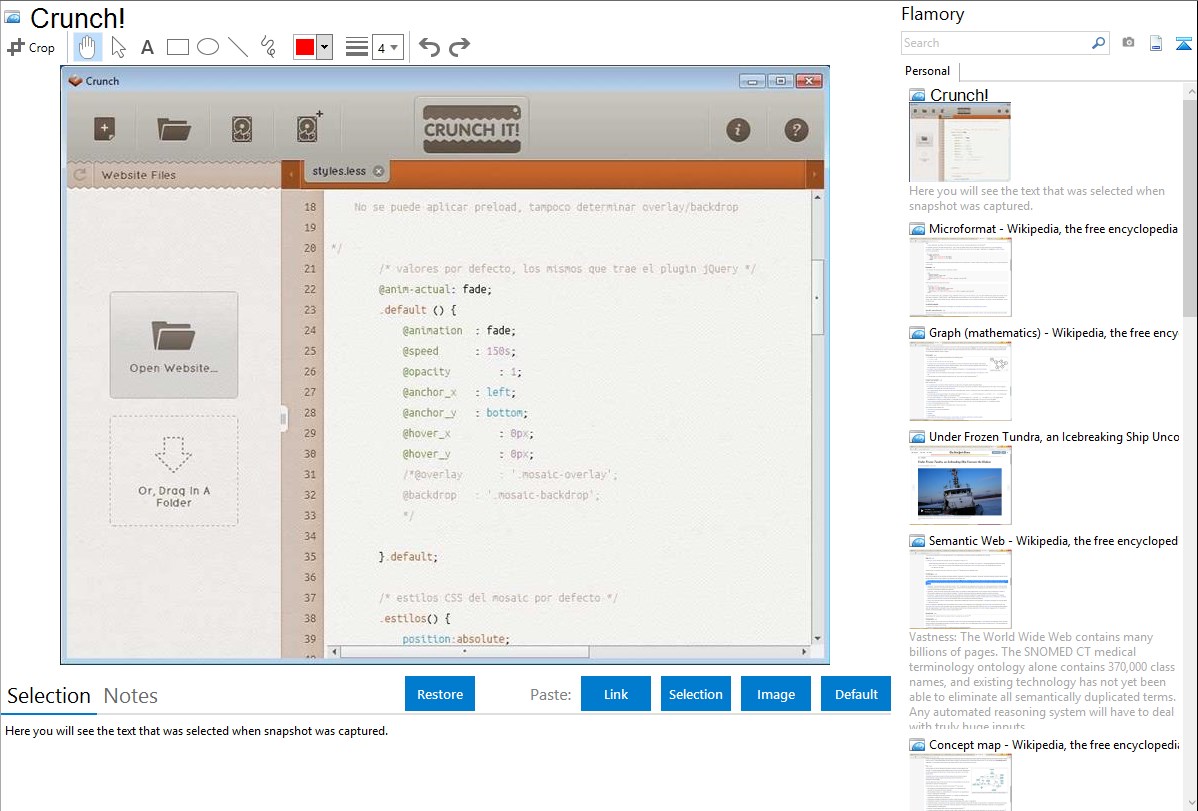Image resolution: width=1198 pixels, height=811 pixels.
Task: Click code line 38 .estilos() {
Action: coord(415,618)
